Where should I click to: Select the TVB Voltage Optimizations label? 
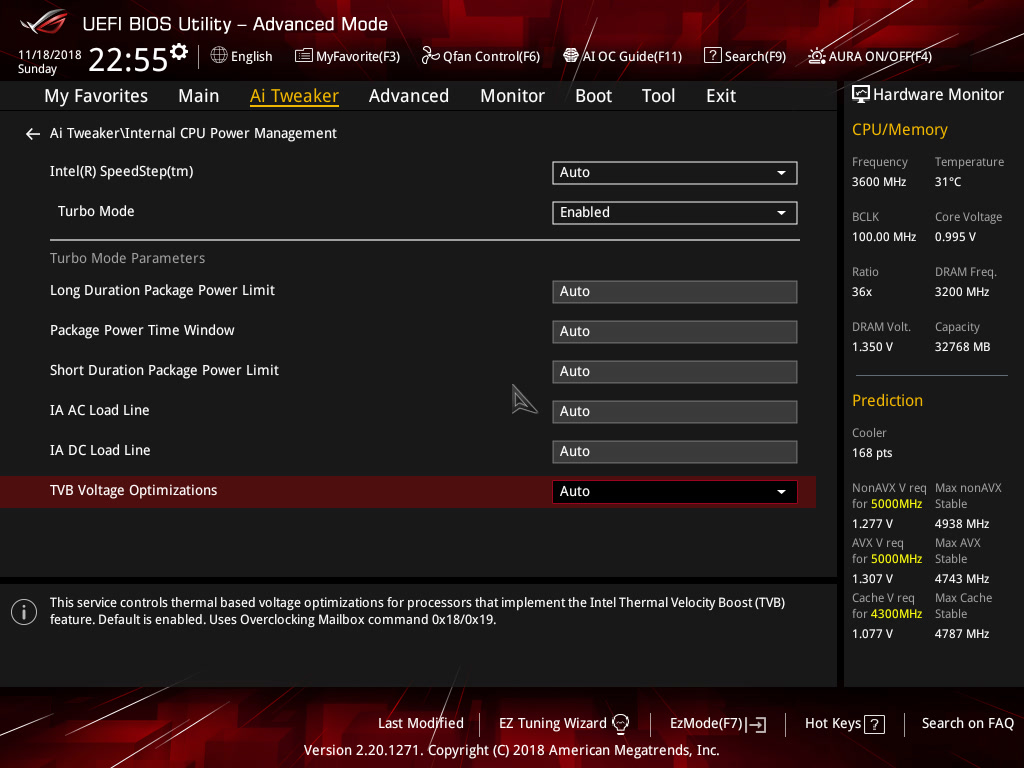[133, 490]
